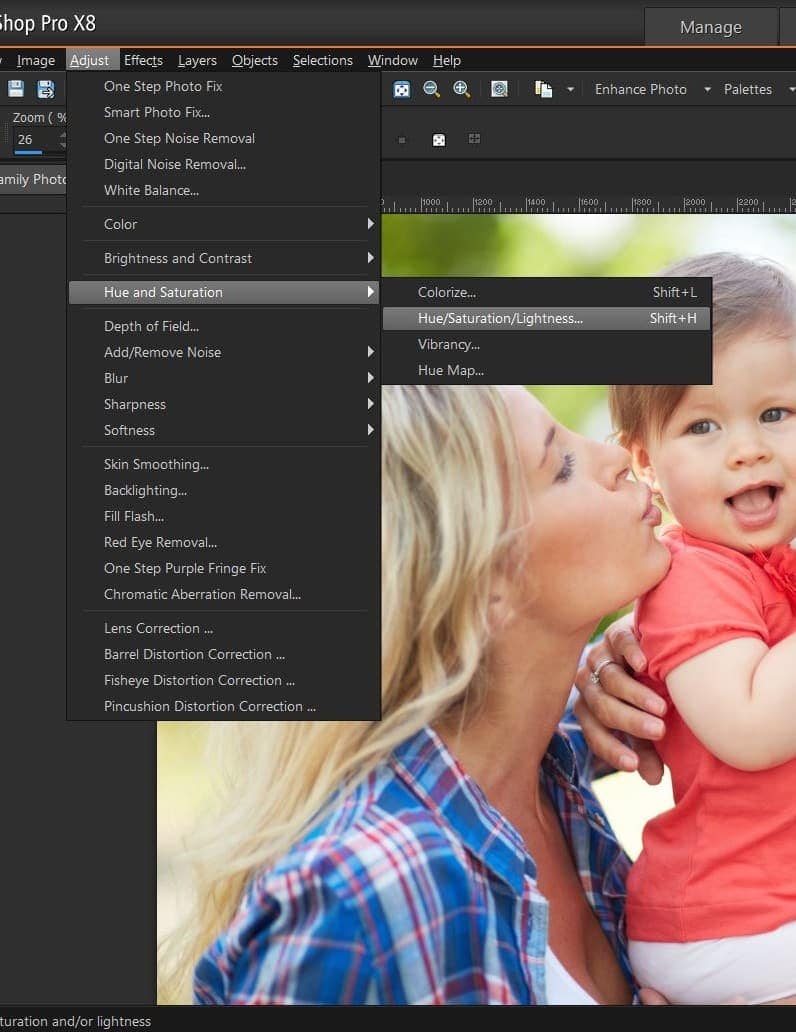
Task: Expand the Blur submenu
Action: 223,378
